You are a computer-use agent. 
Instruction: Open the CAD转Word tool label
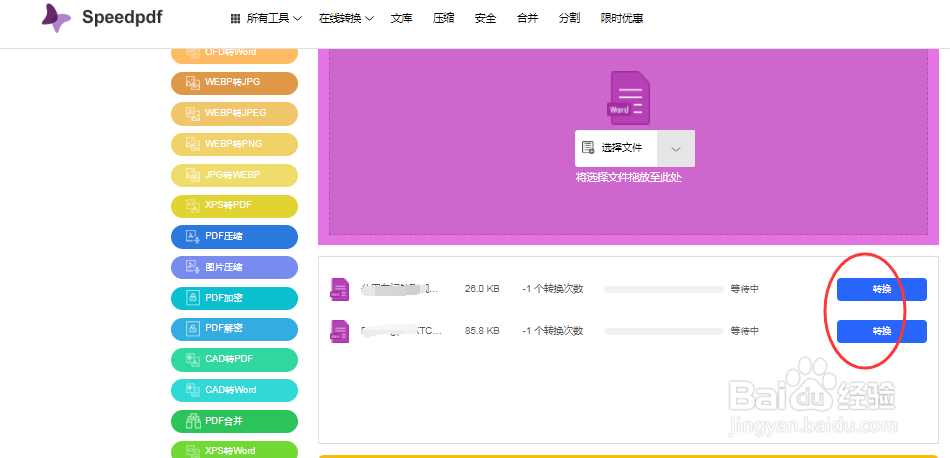pyautogui.click(x=231, y=390)
